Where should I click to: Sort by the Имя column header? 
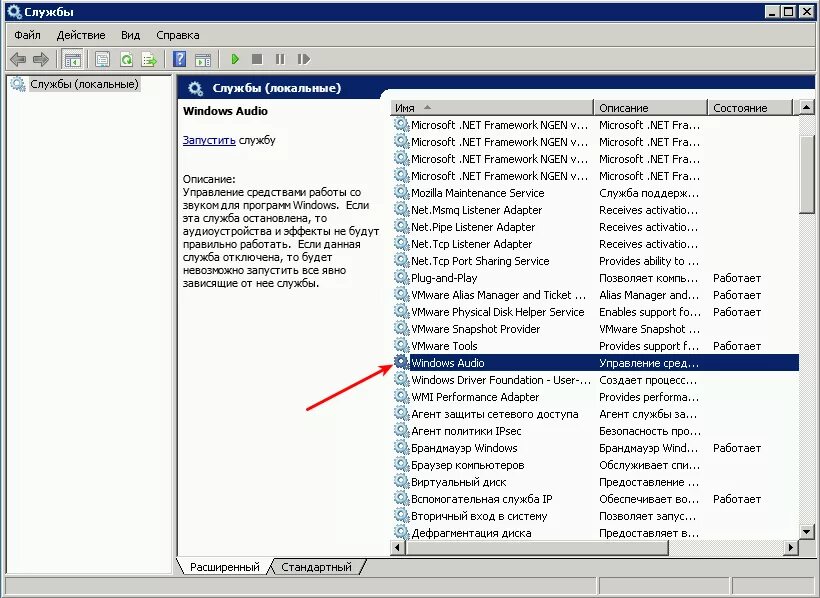(x=492, y=108)
